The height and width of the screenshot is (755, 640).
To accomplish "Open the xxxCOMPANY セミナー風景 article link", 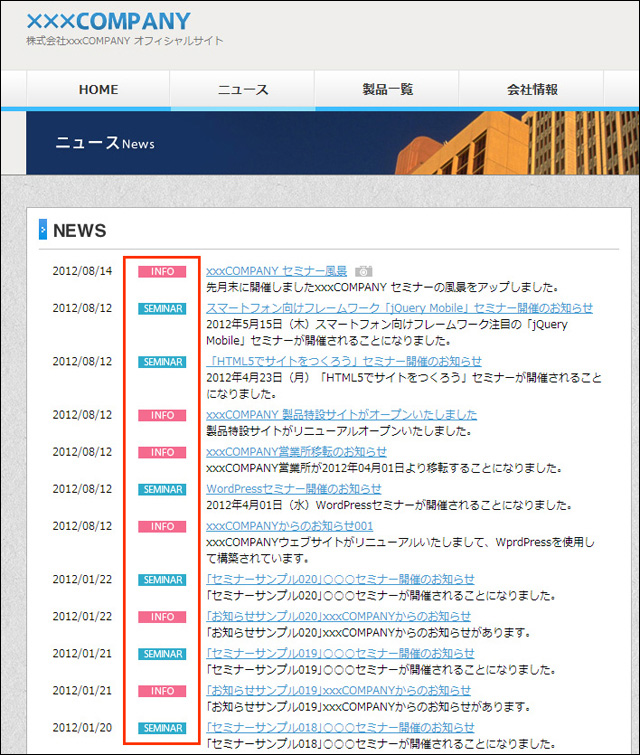I will click(x=276, y=271).
